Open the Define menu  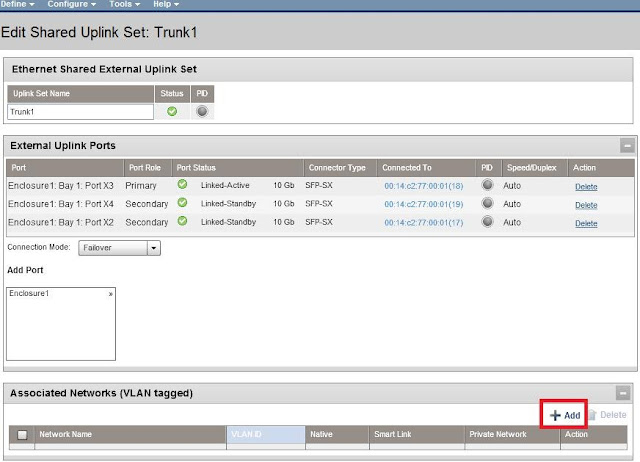point(17,4)
